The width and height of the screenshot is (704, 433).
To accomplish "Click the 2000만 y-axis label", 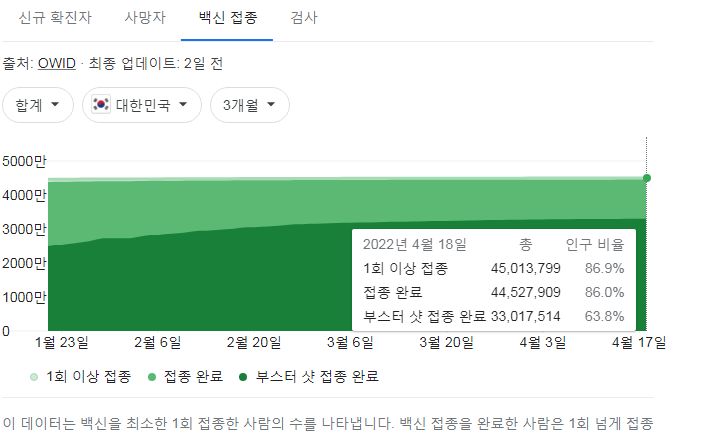I will click(x=24, y=263).
